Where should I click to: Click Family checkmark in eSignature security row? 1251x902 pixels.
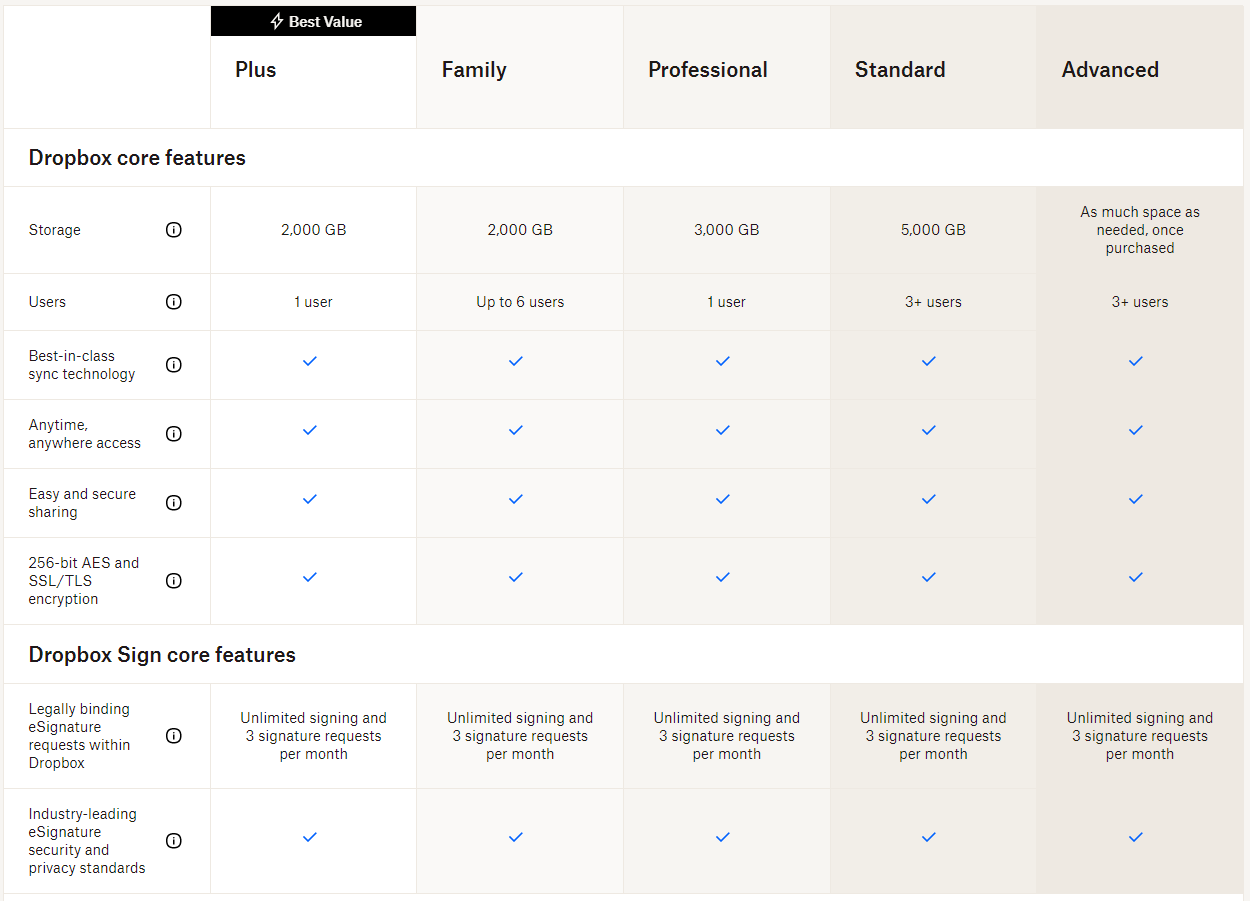516,837
